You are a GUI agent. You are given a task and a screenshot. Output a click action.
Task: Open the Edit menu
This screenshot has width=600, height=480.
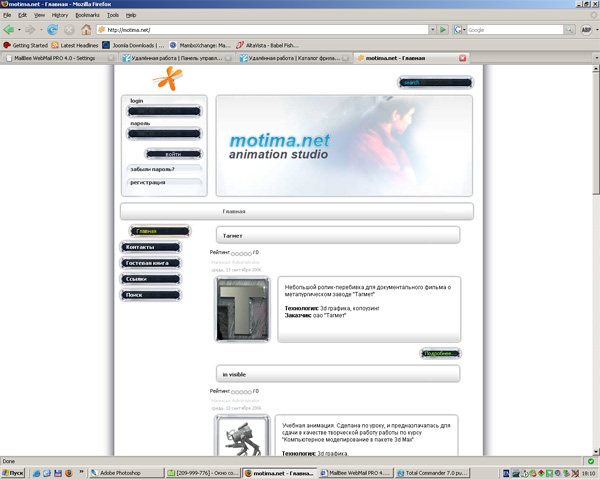click(x=23, y=15)
